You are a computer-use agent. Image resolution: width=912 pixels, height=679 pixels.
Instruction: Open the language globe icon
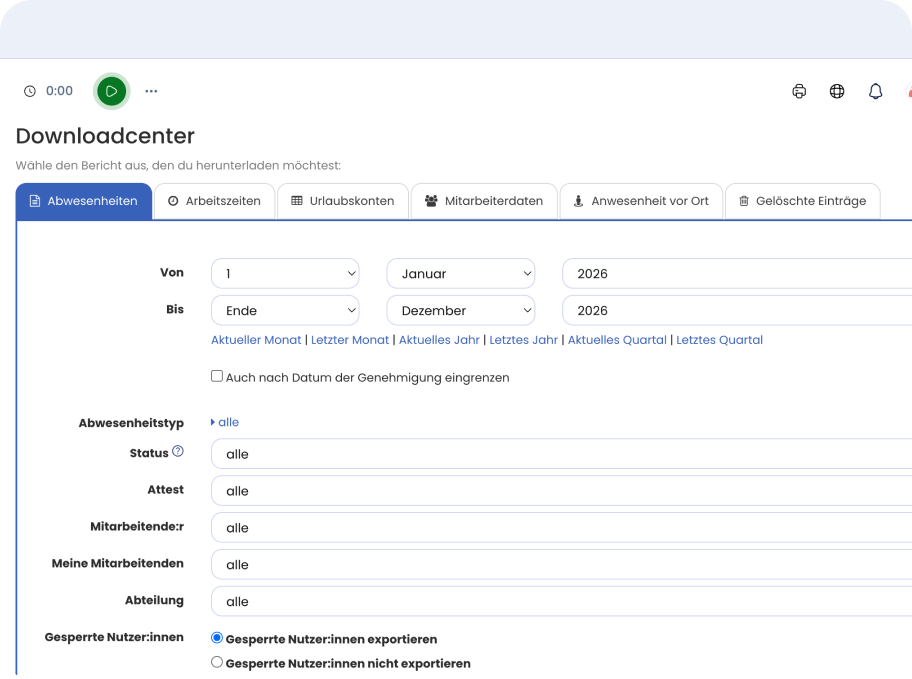tap(837, 91)
